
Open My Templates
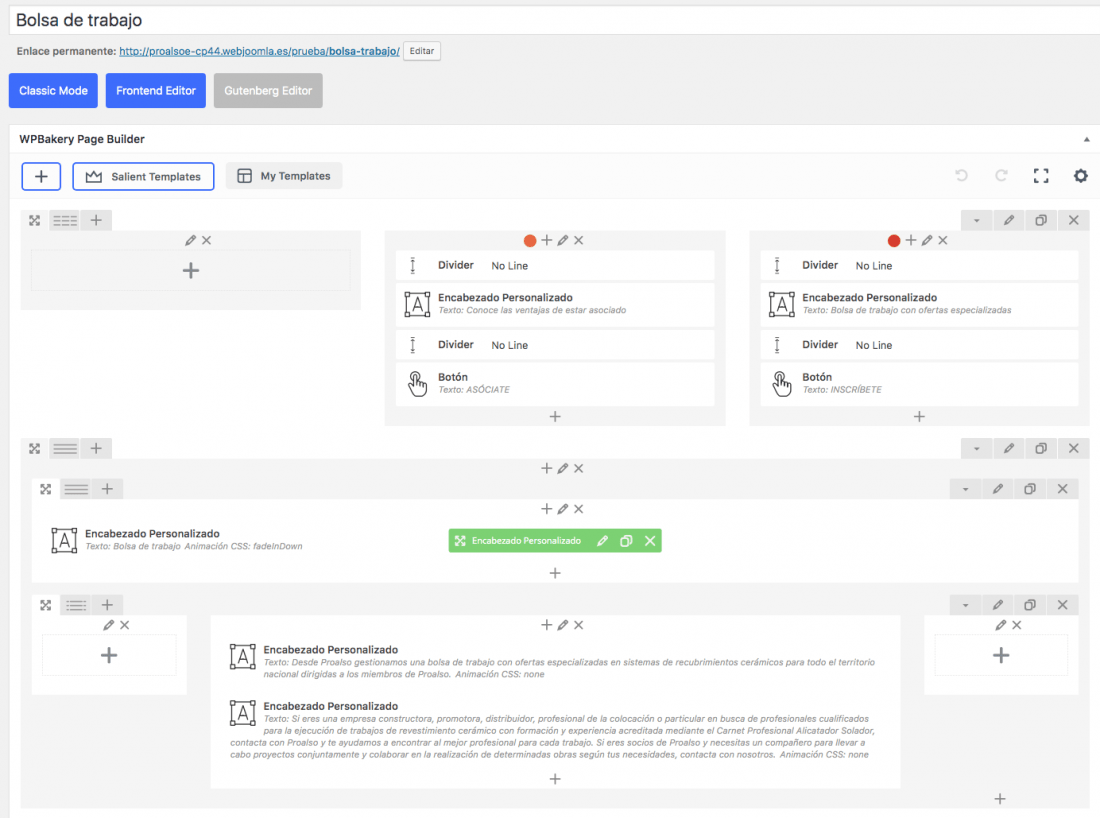pyautogui.click(x=283, y=176)
